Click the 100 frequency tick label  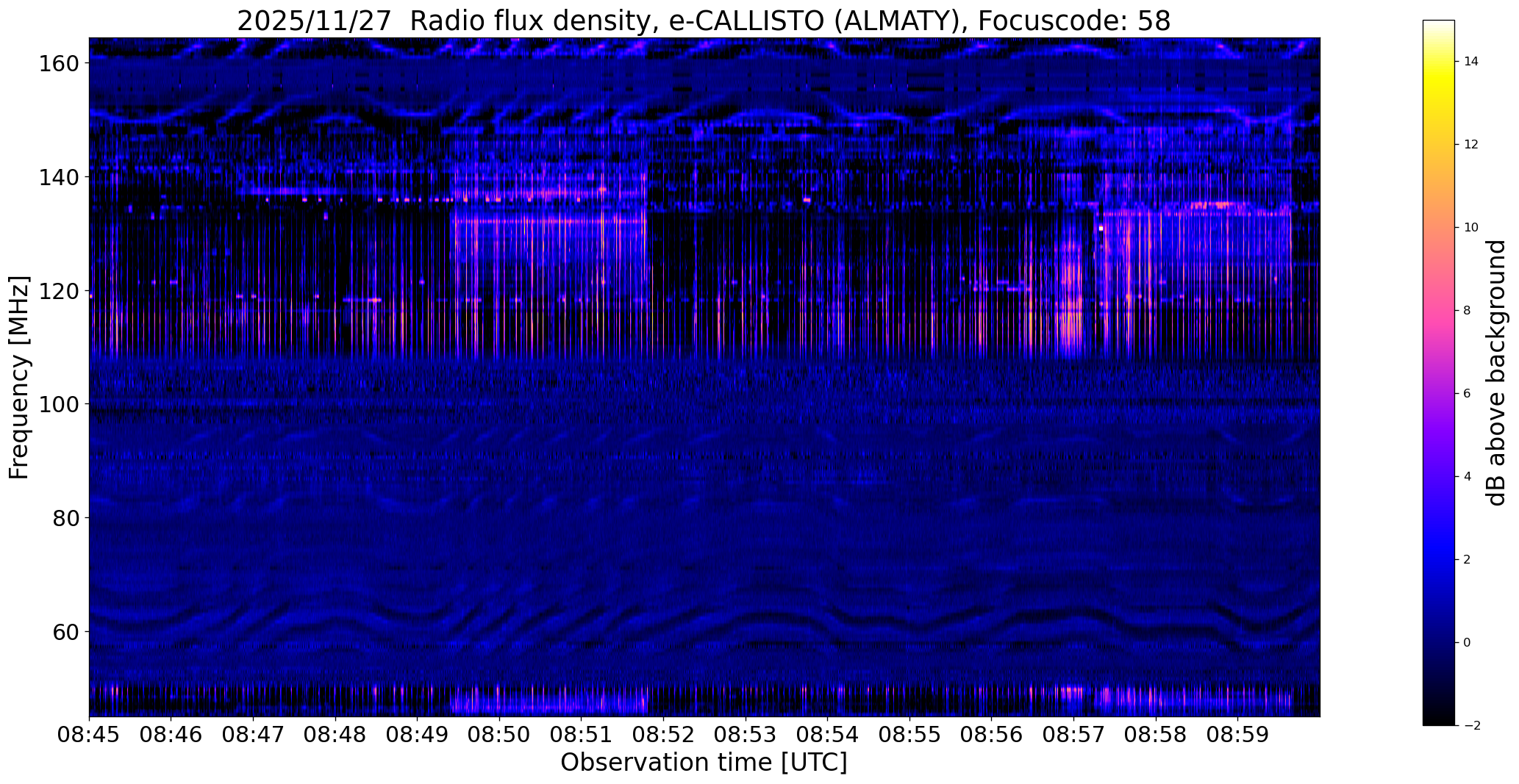point(60,404)
